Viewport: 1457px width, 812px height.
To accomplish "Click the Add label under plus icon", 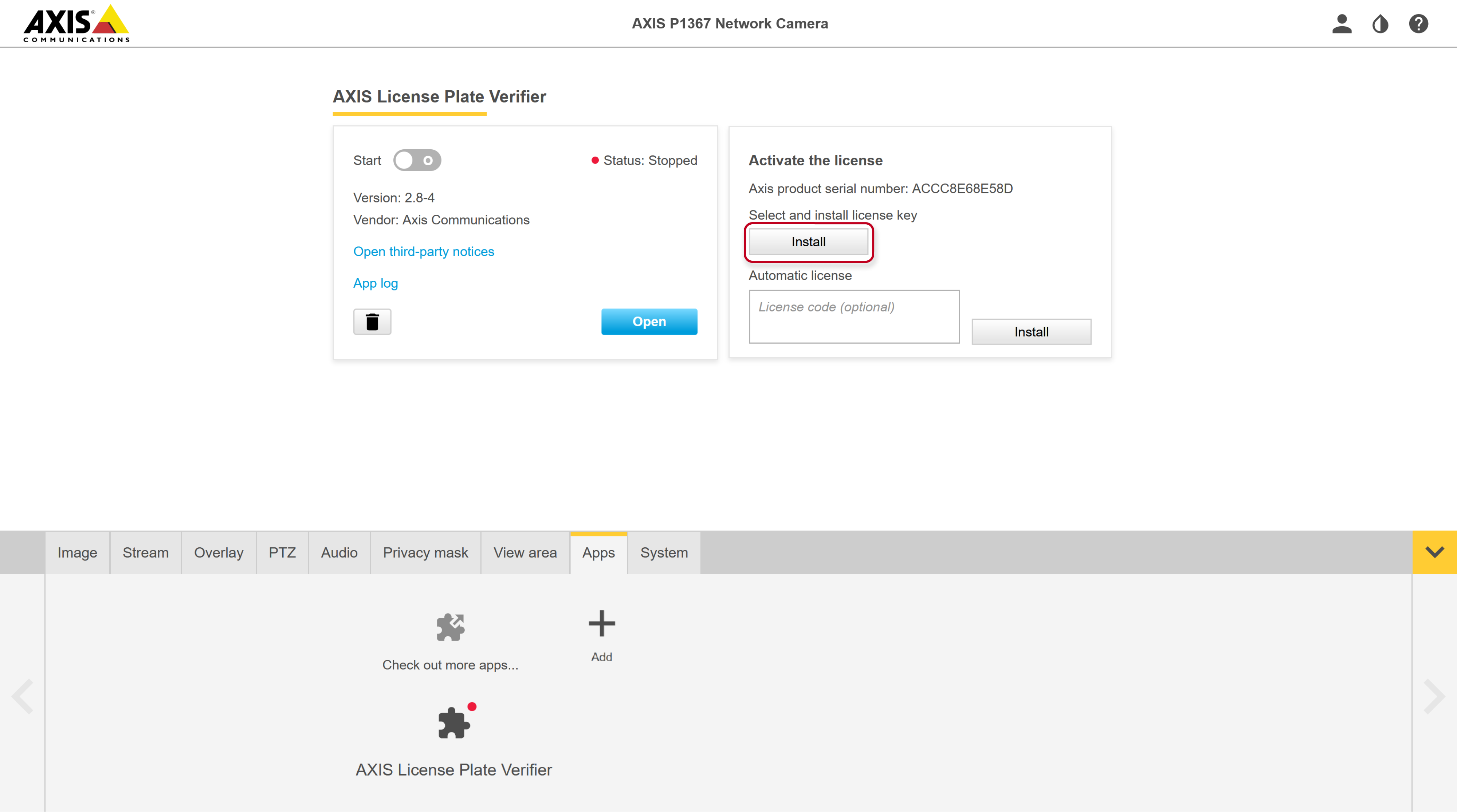I will tap(602, 657).
